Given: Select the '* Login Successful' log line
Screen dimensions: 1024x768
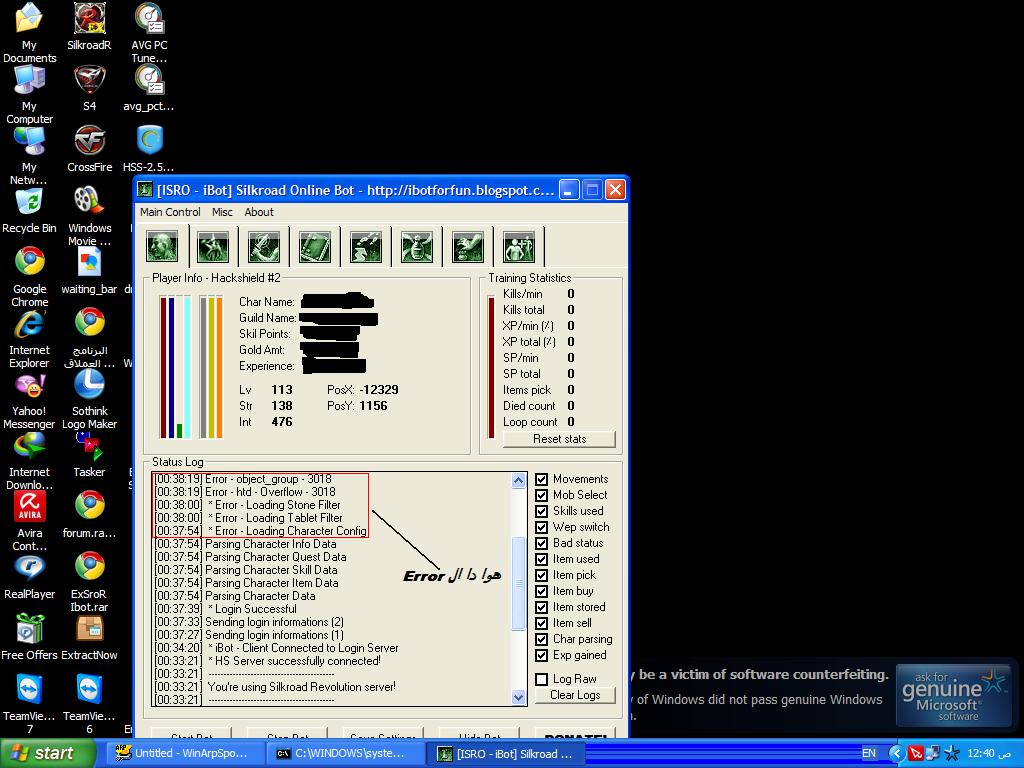Looking at the screenshot, I should pos(225,609).
